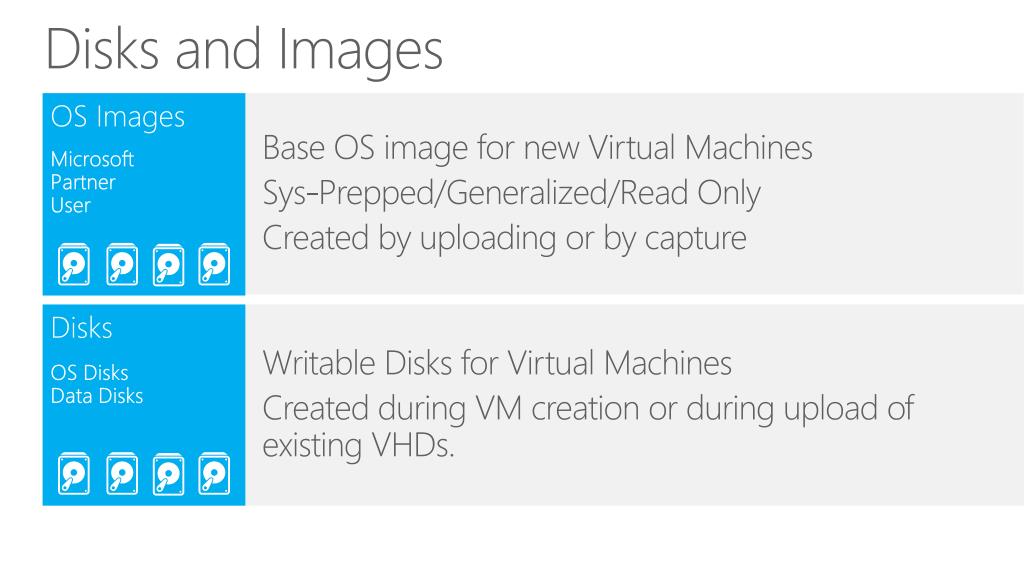1024x576 pixels.
Task: Select the Disks tile heading
Action: coord(82,328)
